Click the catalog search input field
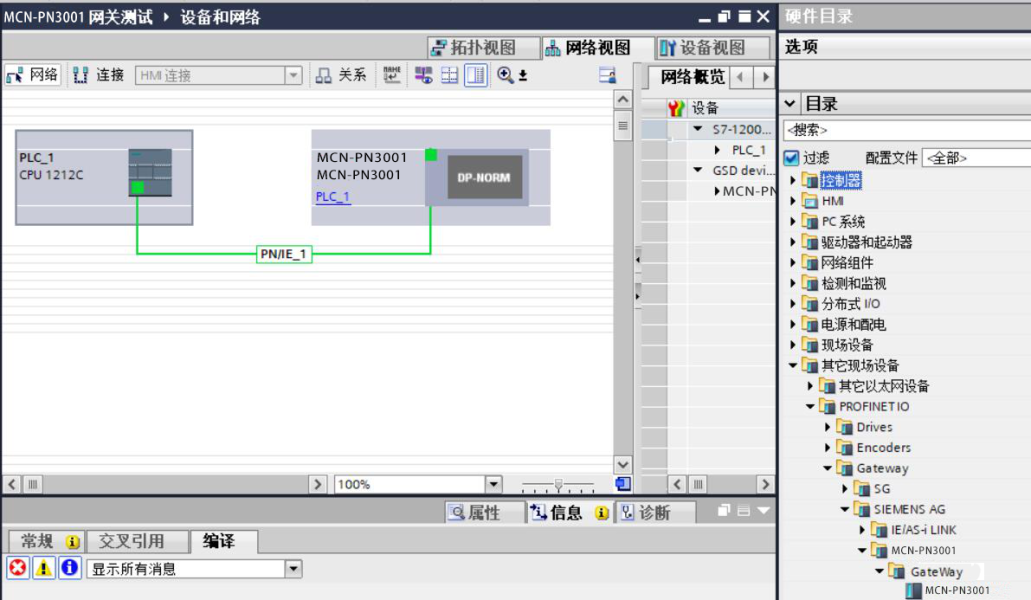Image resolution: width=1031 pixels, height=600 pixels. (905, 130)
